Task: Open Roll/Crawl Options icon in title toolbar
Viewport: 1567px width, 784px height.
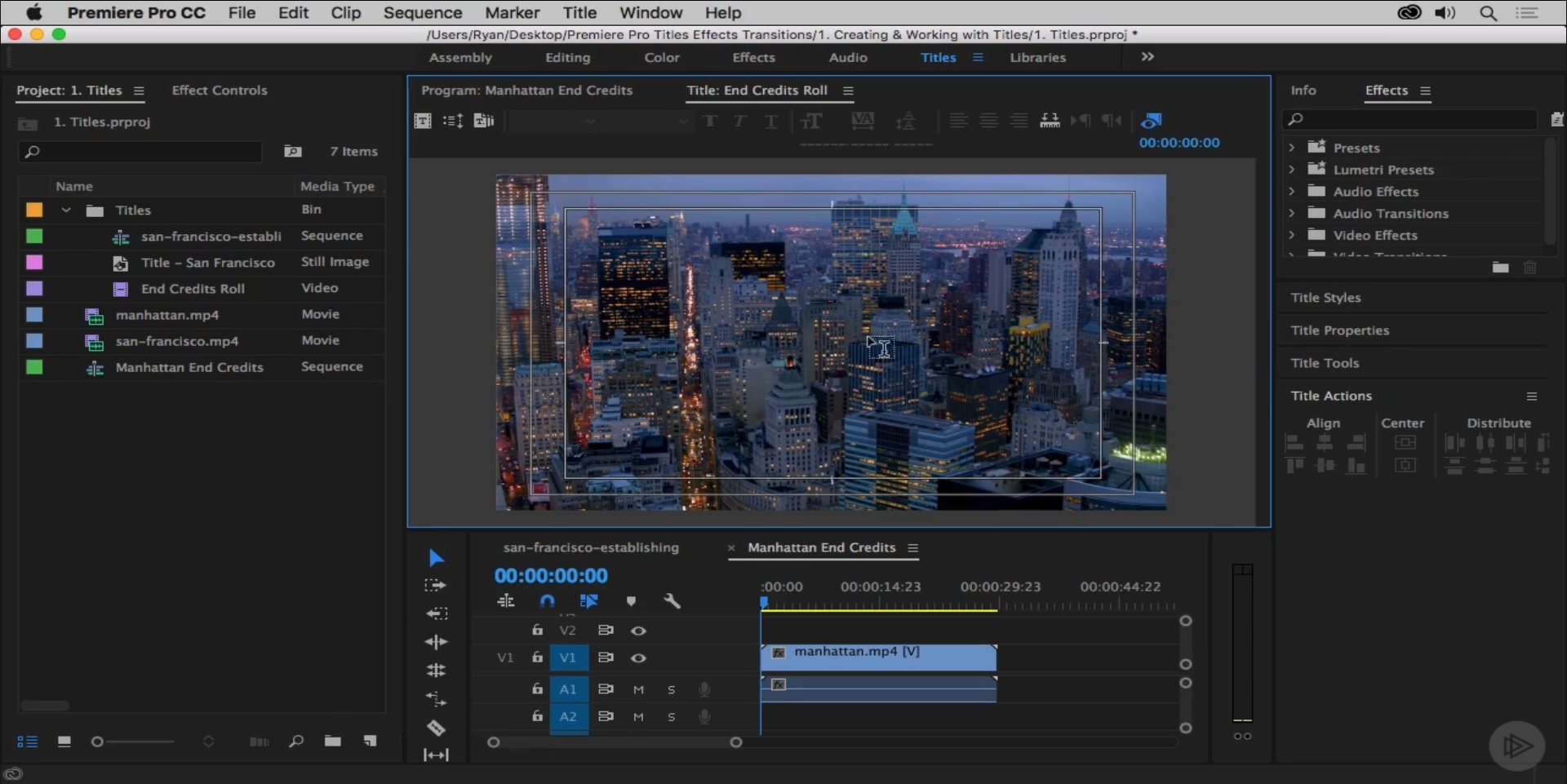Action: pos(453,121)
